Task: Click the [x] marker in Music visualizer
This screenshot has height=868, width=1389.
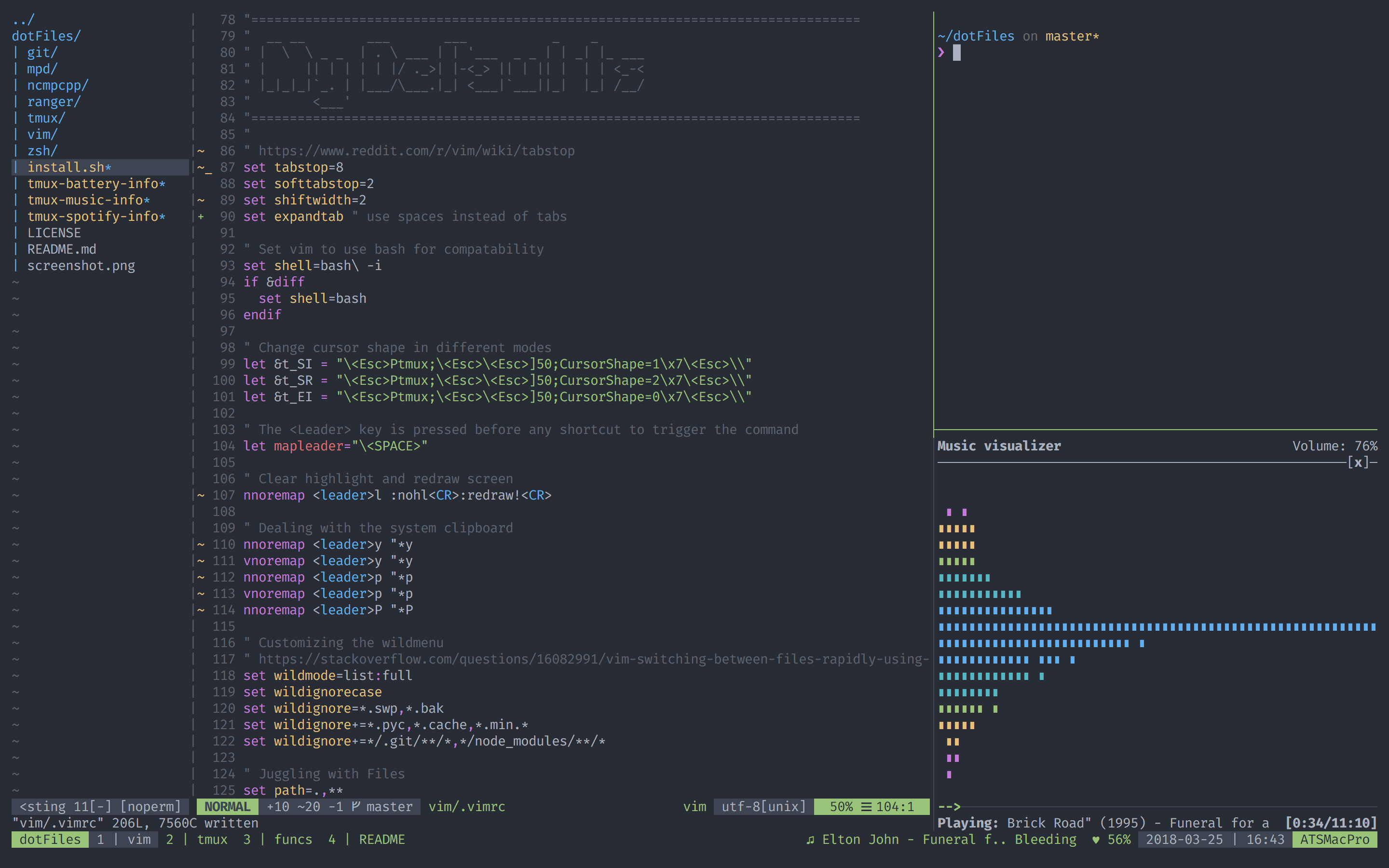Action: [x=1358, y=463]
